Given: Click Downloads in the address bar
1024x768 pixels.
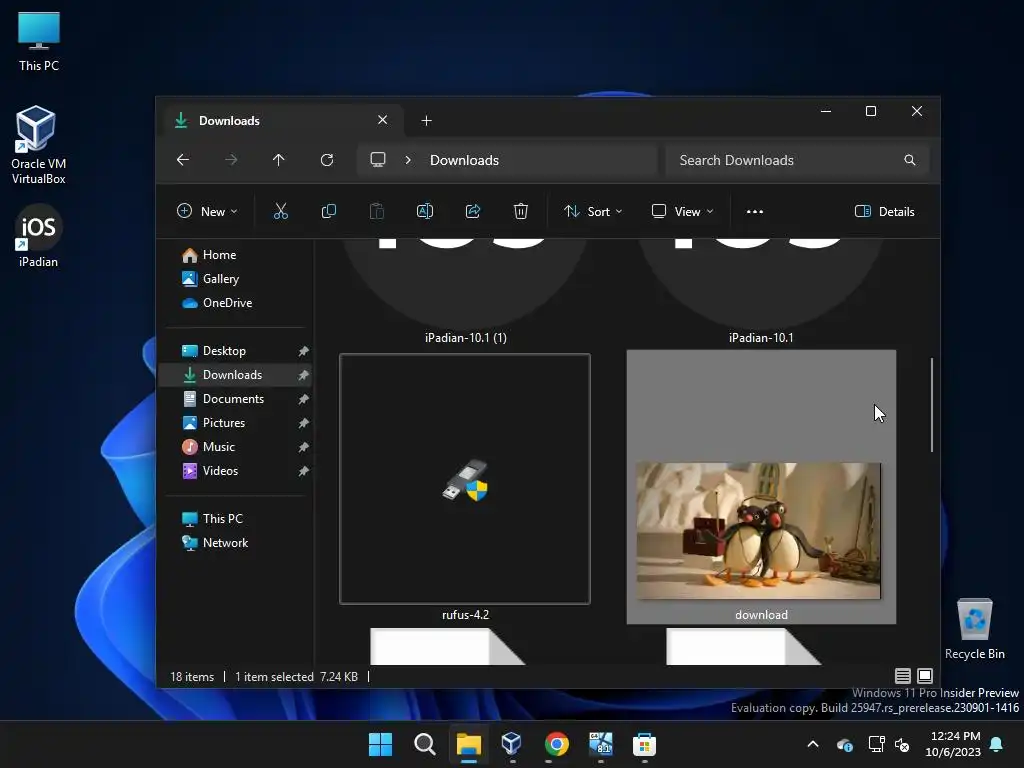Looking at the screenshot, I should coord(464,160).
